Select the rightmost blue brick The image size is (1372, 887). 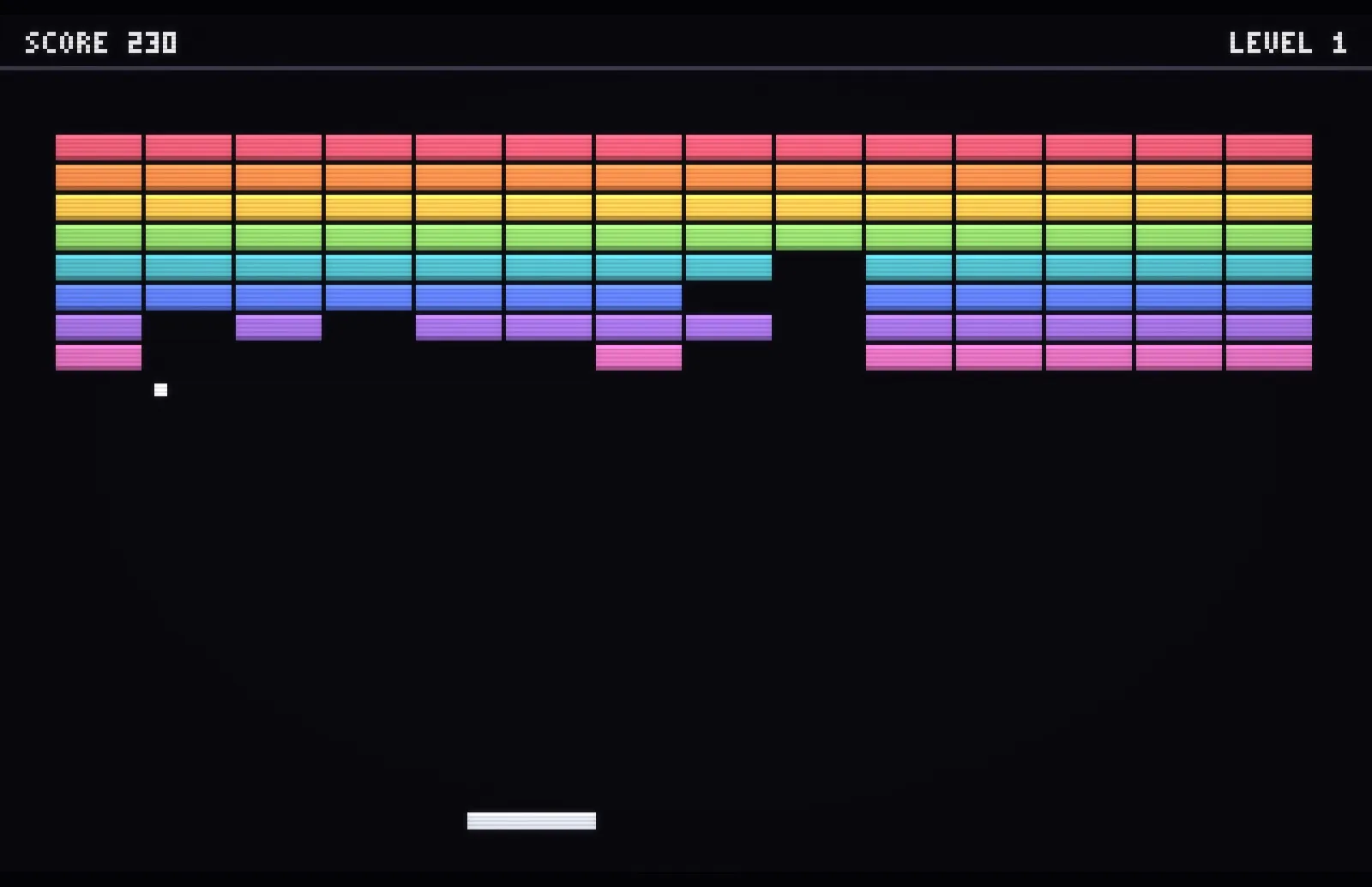(x=1269, y=297)
